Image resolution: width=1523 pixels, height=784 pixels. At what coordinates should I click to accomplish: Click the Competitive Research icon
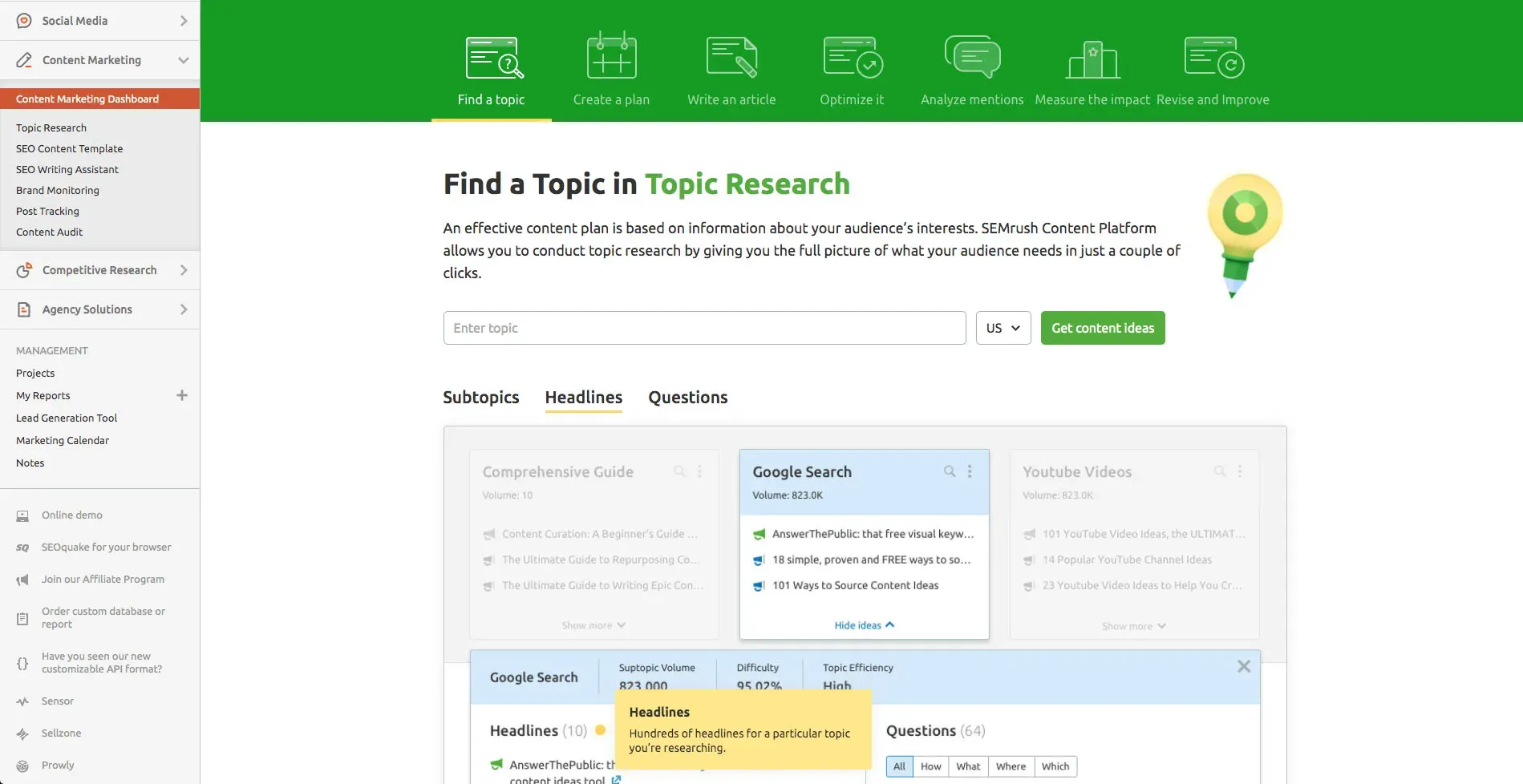24,270
